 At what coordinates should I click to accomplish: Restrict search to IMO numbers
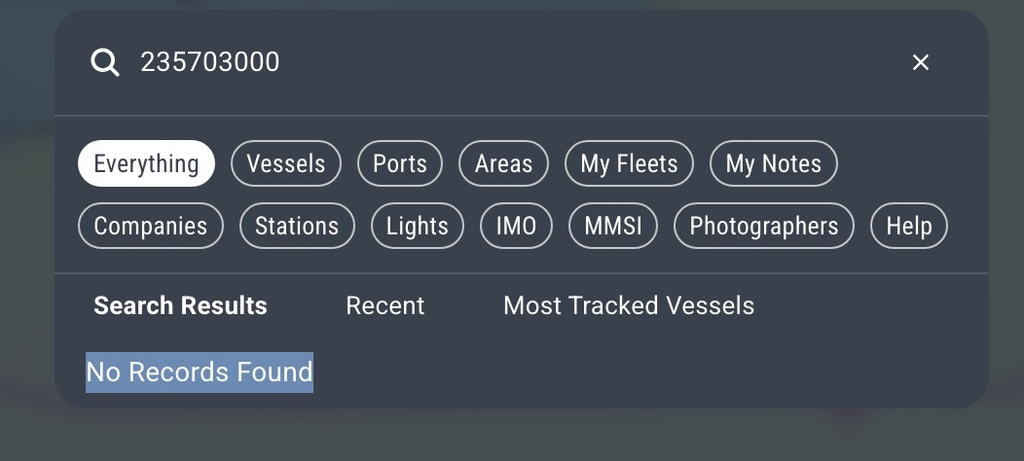point(516,226)
